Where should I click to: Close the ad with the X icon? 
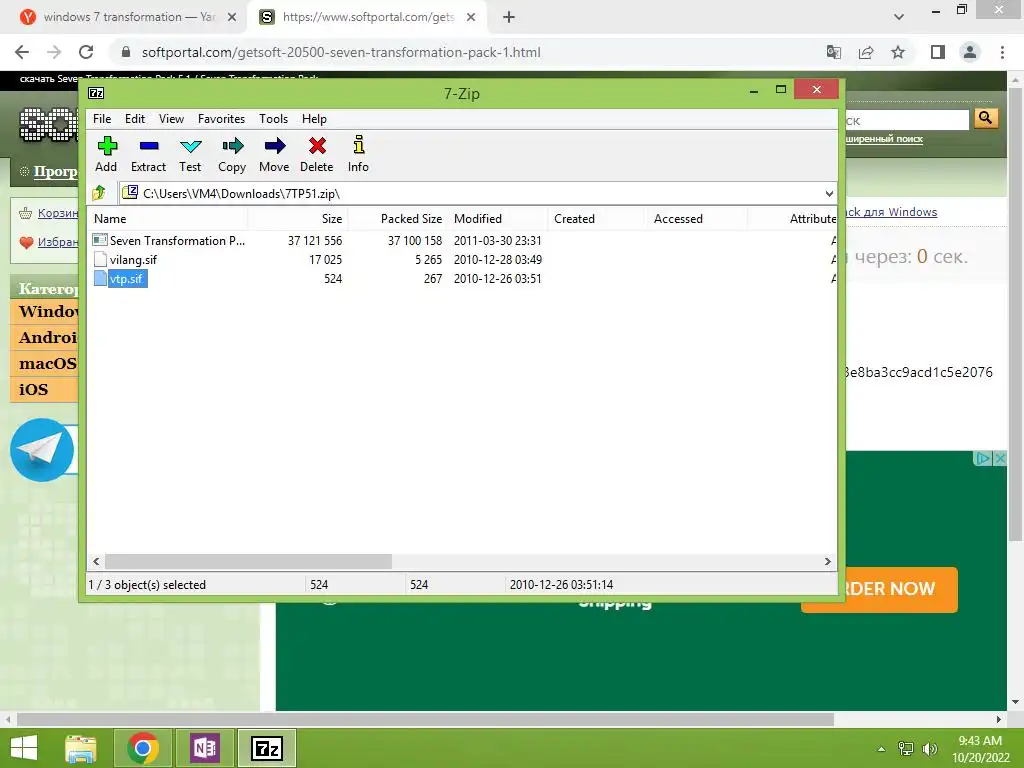tap(999, 458)
